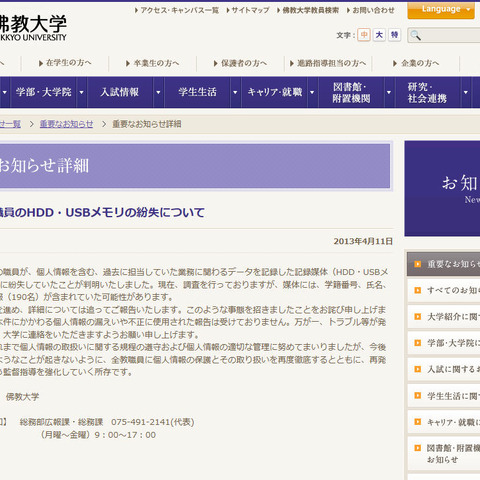Click the Bukkyo University logo

coord(33,28)
